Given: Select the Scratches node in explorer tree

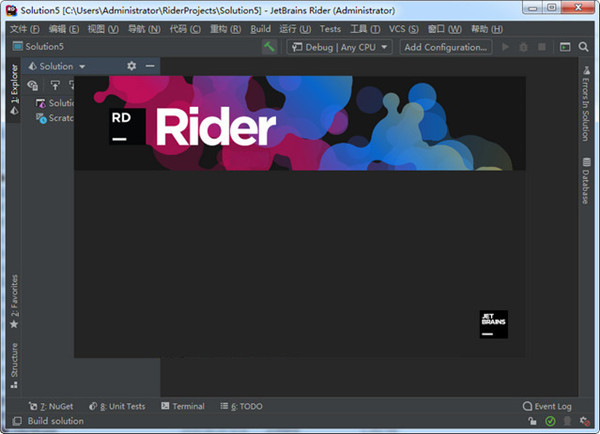Looking at the screenshot, I should click(55, 118).
